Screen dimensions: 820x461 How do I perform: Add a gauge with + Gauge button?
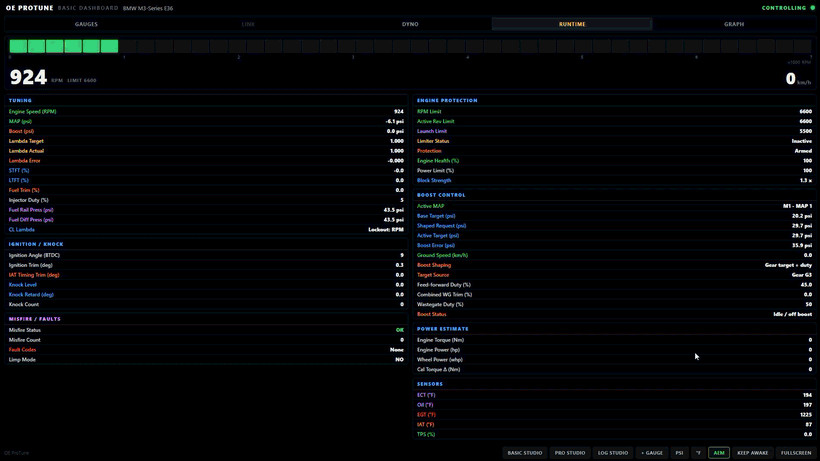[652, 453]
